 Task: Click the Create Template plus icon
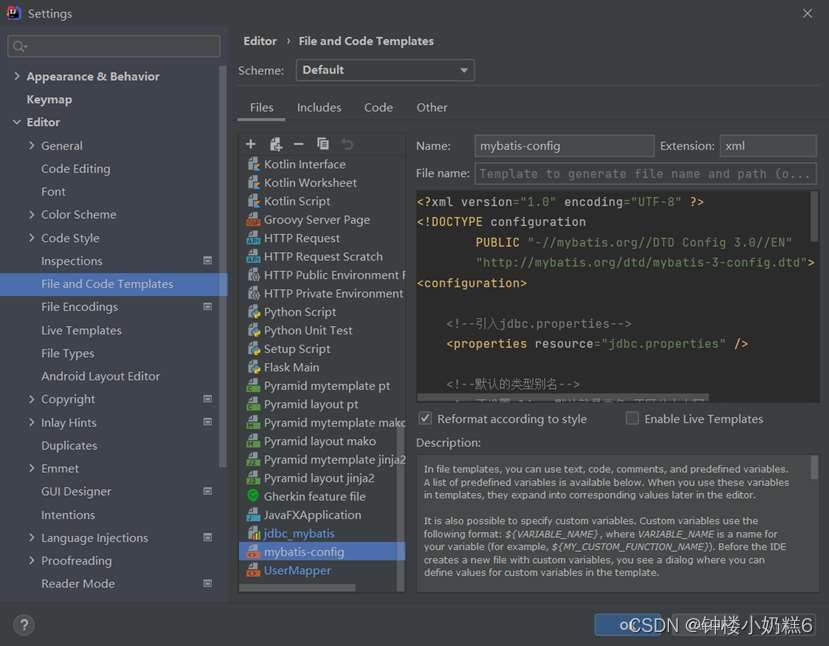(251, 144)
